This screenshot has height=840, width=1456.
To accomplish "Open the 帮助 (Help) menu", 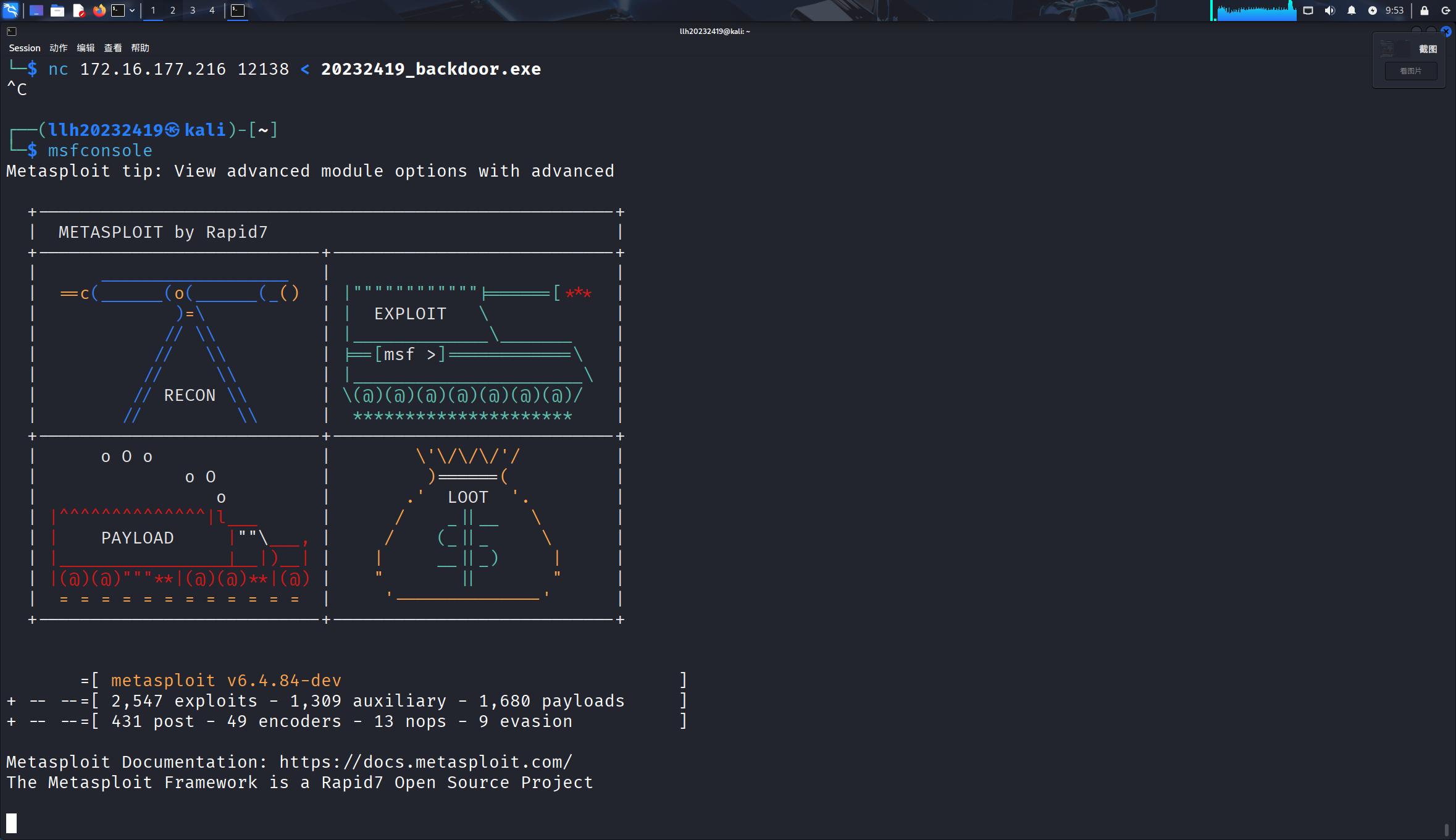I will (x=140, y=48).
